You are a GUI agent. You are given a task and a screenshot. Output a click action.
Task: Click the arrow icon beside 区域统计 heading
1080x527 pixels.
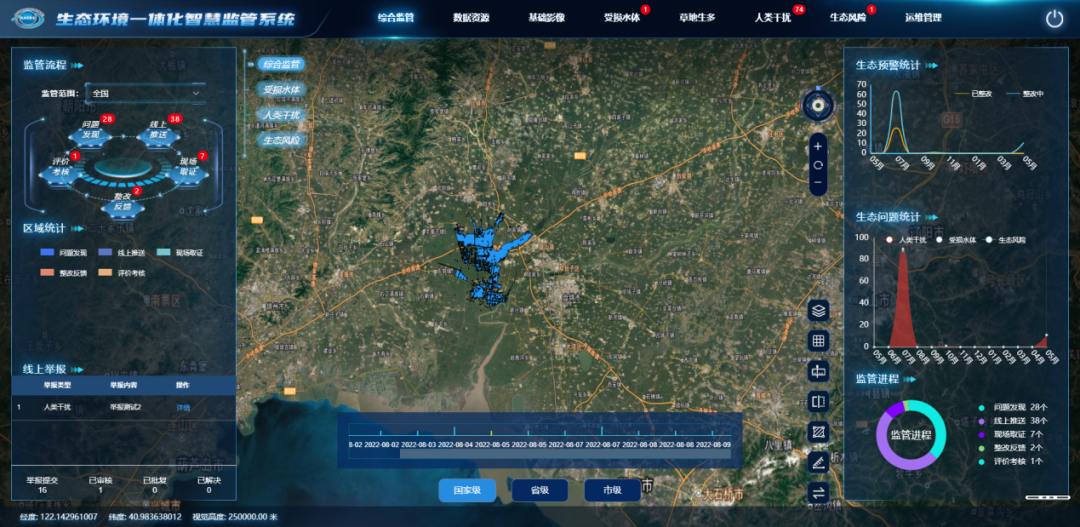point(77,229)
